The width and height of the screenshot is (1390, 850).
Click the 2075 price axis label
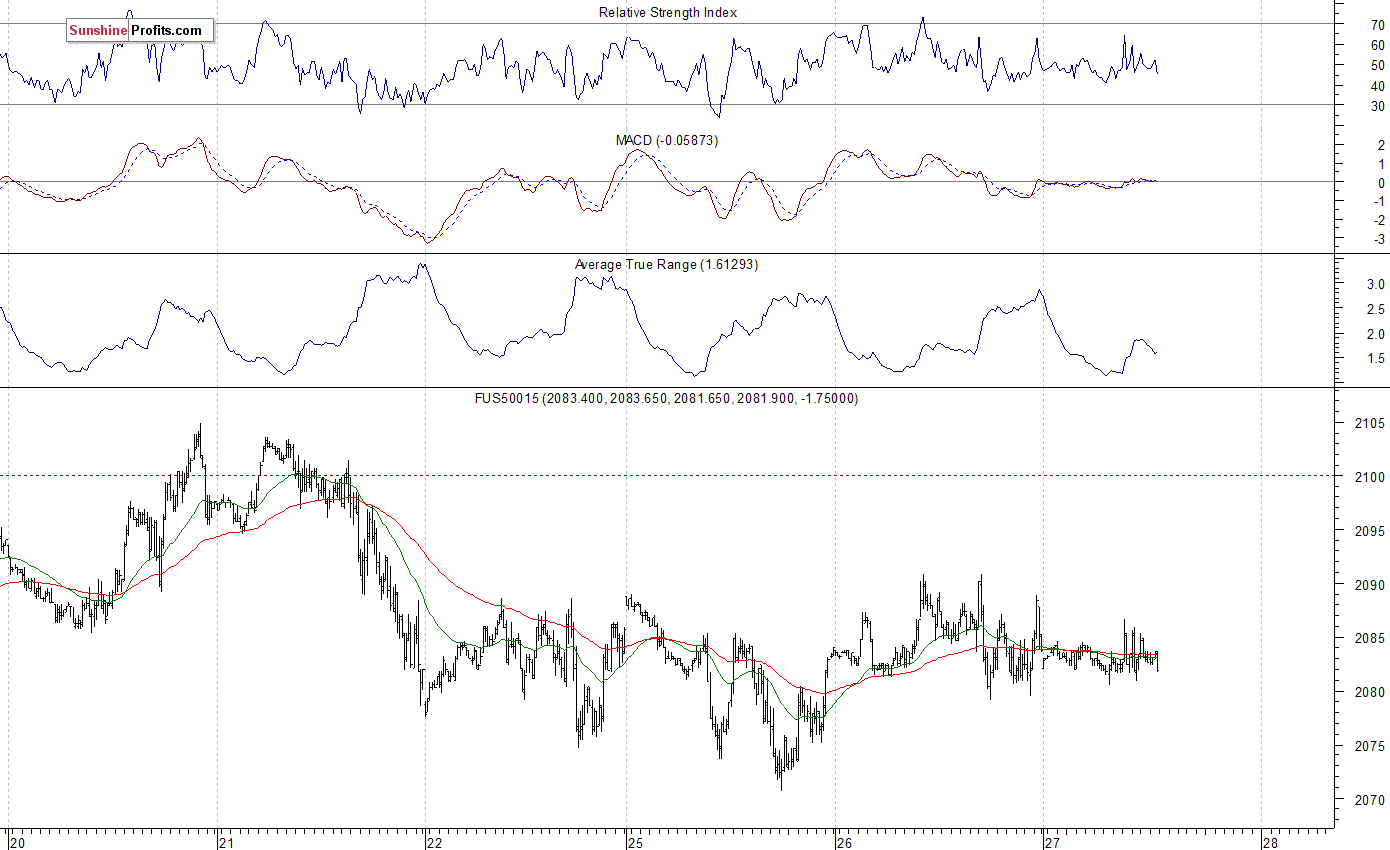tap(1369, 747)
